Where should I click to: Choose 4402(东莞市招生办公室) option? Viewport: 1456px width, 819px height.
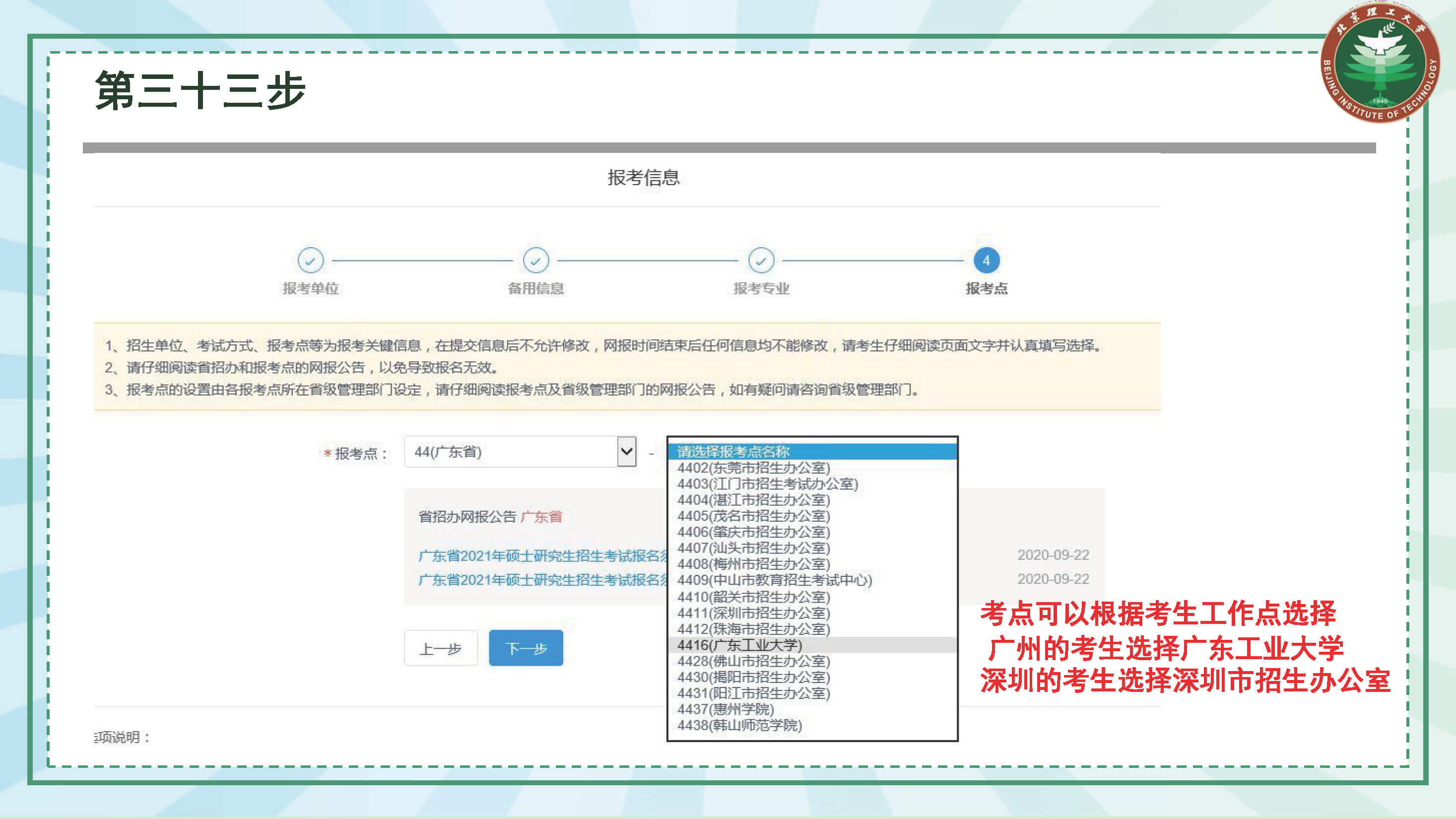pyautogui.click(x=753, y=468)
